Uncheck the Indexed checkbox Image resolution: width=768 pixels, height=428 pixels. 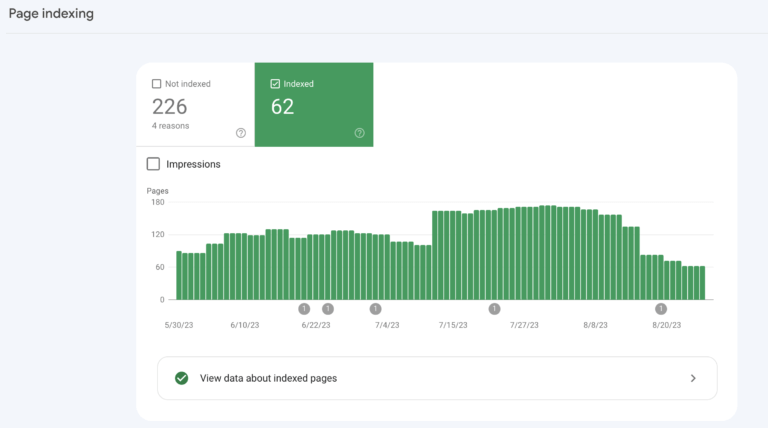click(275, 84)
